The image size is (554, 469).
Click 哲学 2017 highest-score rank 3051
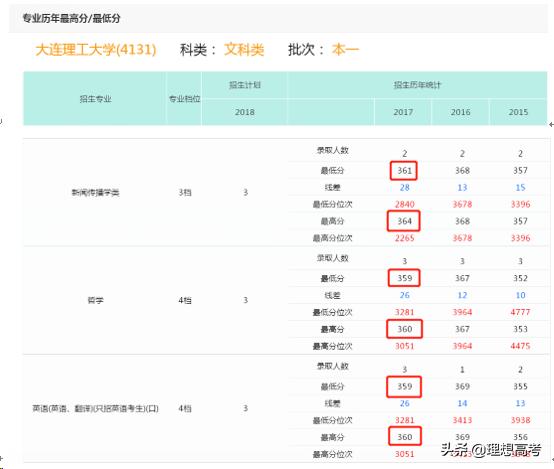click(x=405, y=346)
